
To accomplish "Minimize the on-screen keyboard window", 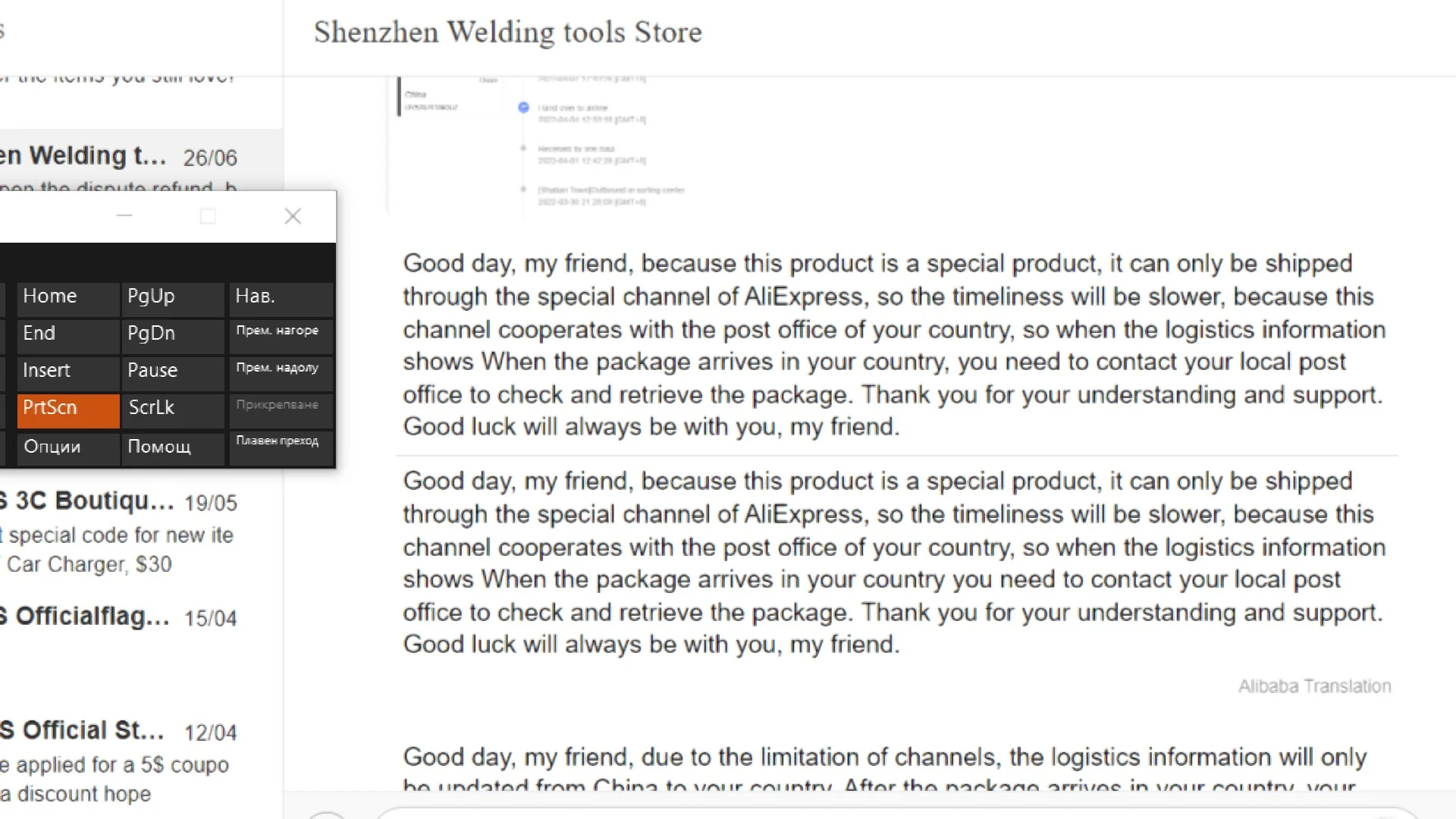I will 124,217.
